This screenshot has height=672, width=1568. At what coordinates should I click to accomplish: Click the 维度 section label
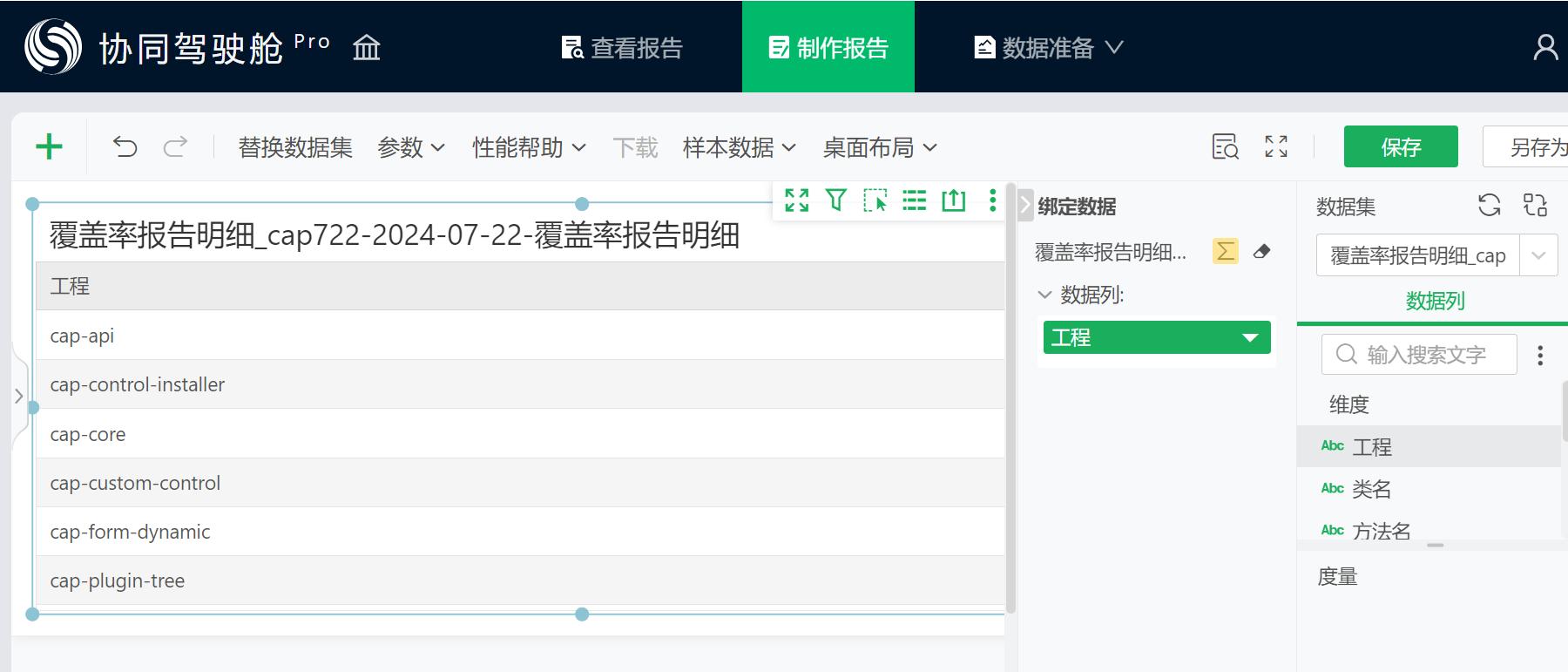[1348, 404]
